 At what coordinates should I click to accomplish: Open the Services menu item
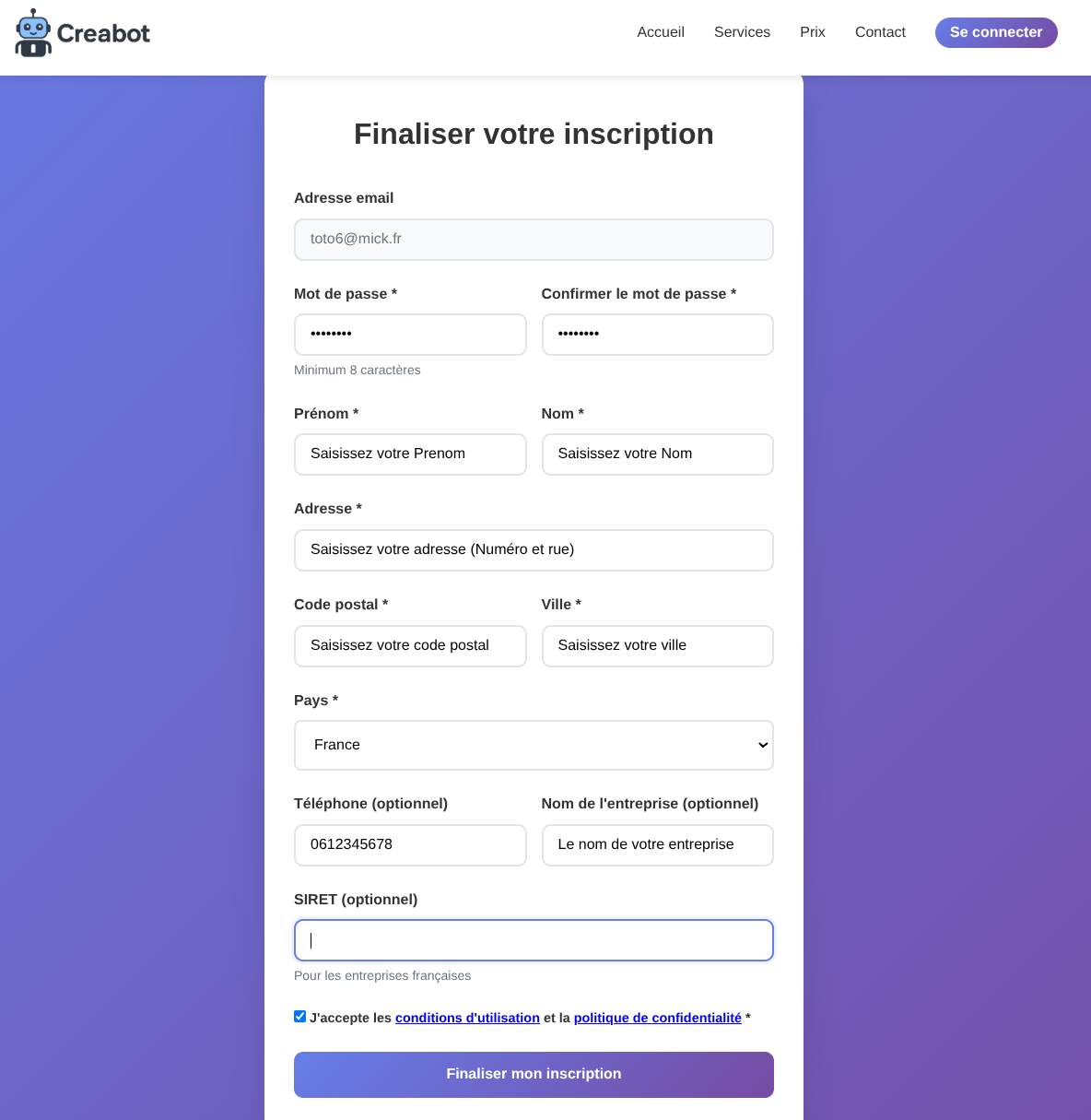pos(742,32)
